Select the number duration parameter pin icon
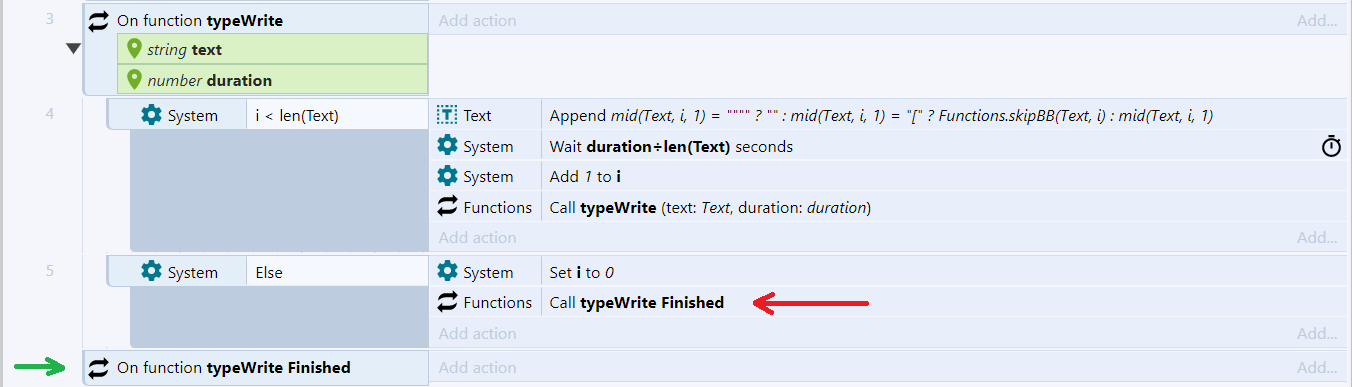Screen dimensions: 1352x387 click(x=135, y=79)
